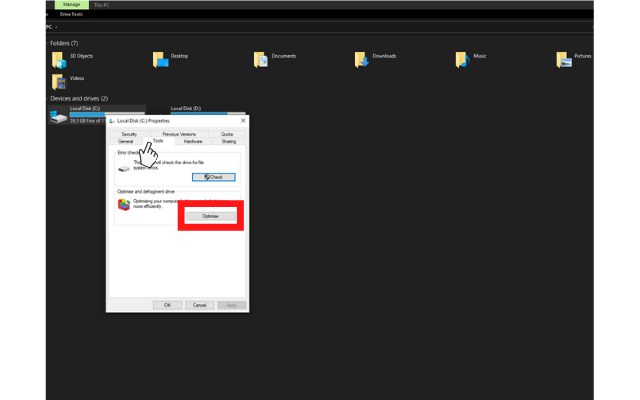The image size is (640, 400).
Task: Open the Documents folder icon
Action: (261, 60)
